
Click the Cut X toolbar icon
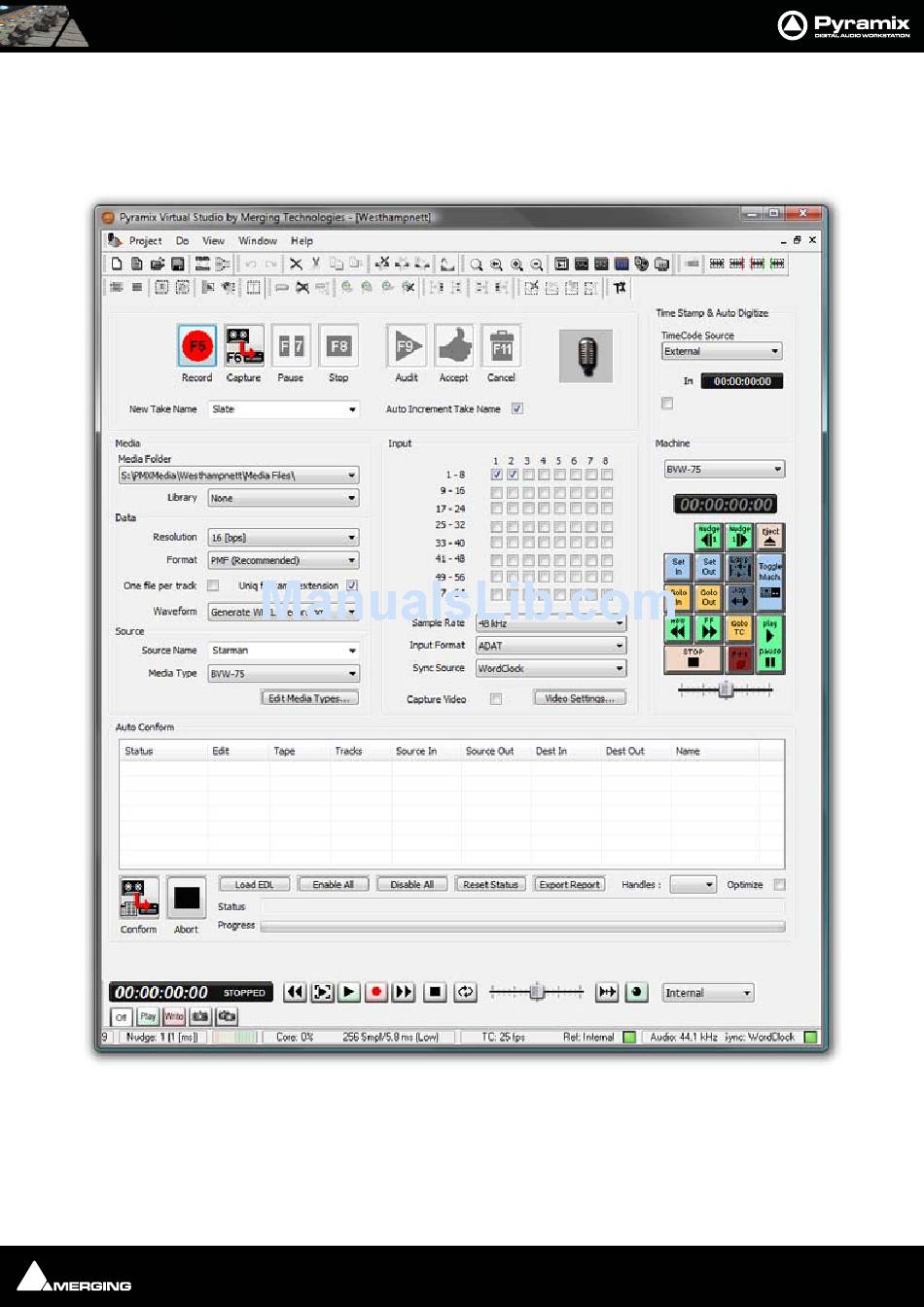coord(297,264)
